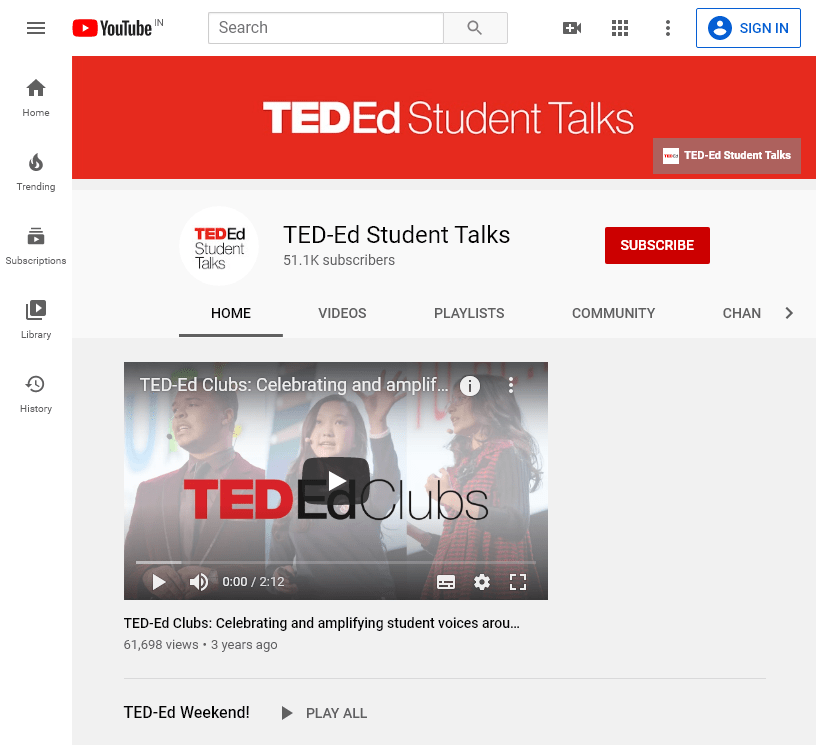
Task: Open the video player settings gear
Action: [x=482, y=582]
